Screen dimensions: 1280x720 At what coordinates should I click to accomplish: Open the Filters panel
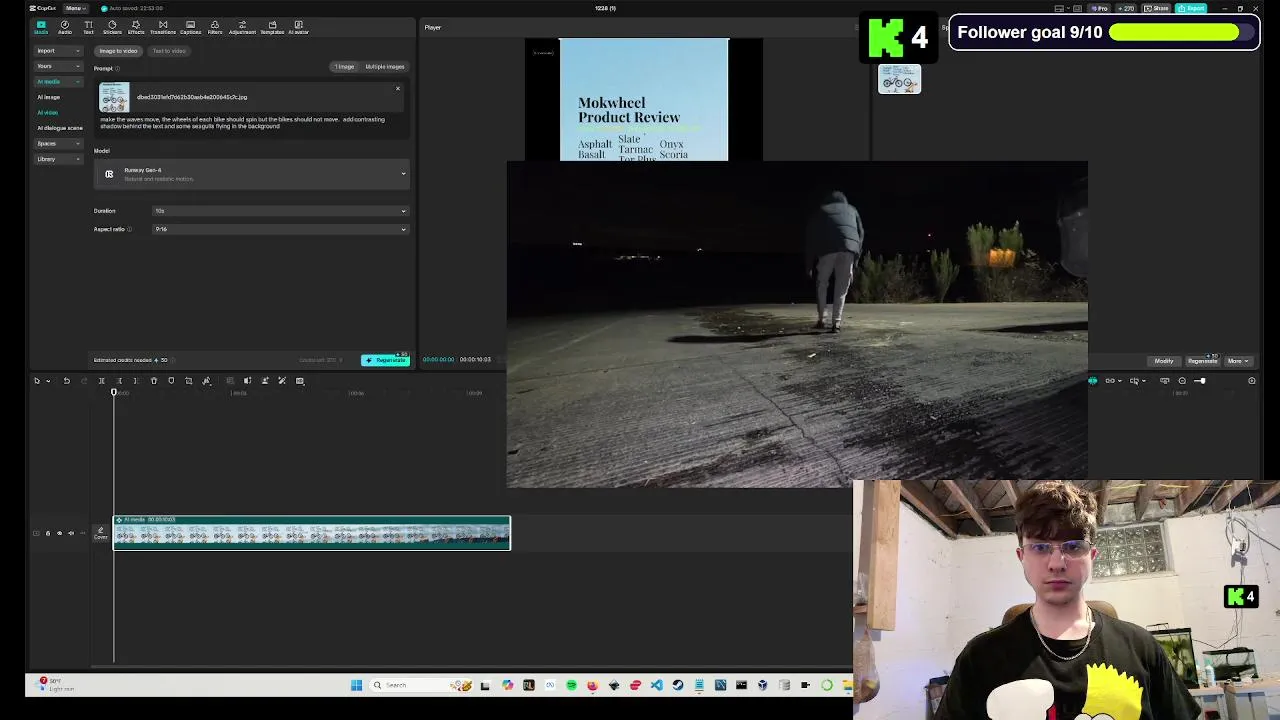click(215, 27)
